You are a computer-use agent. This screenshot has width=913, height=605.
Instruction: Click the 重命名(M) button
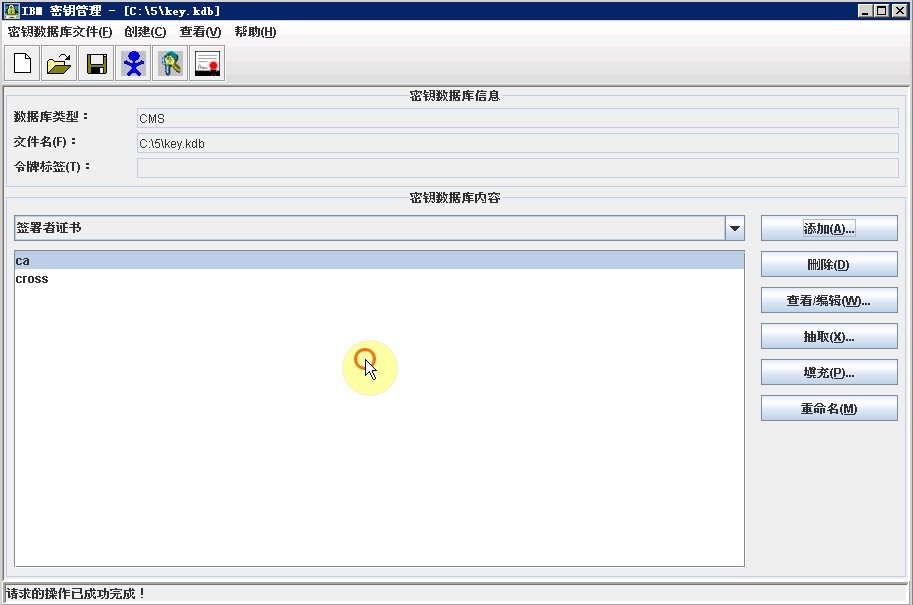tap(828, 409)
